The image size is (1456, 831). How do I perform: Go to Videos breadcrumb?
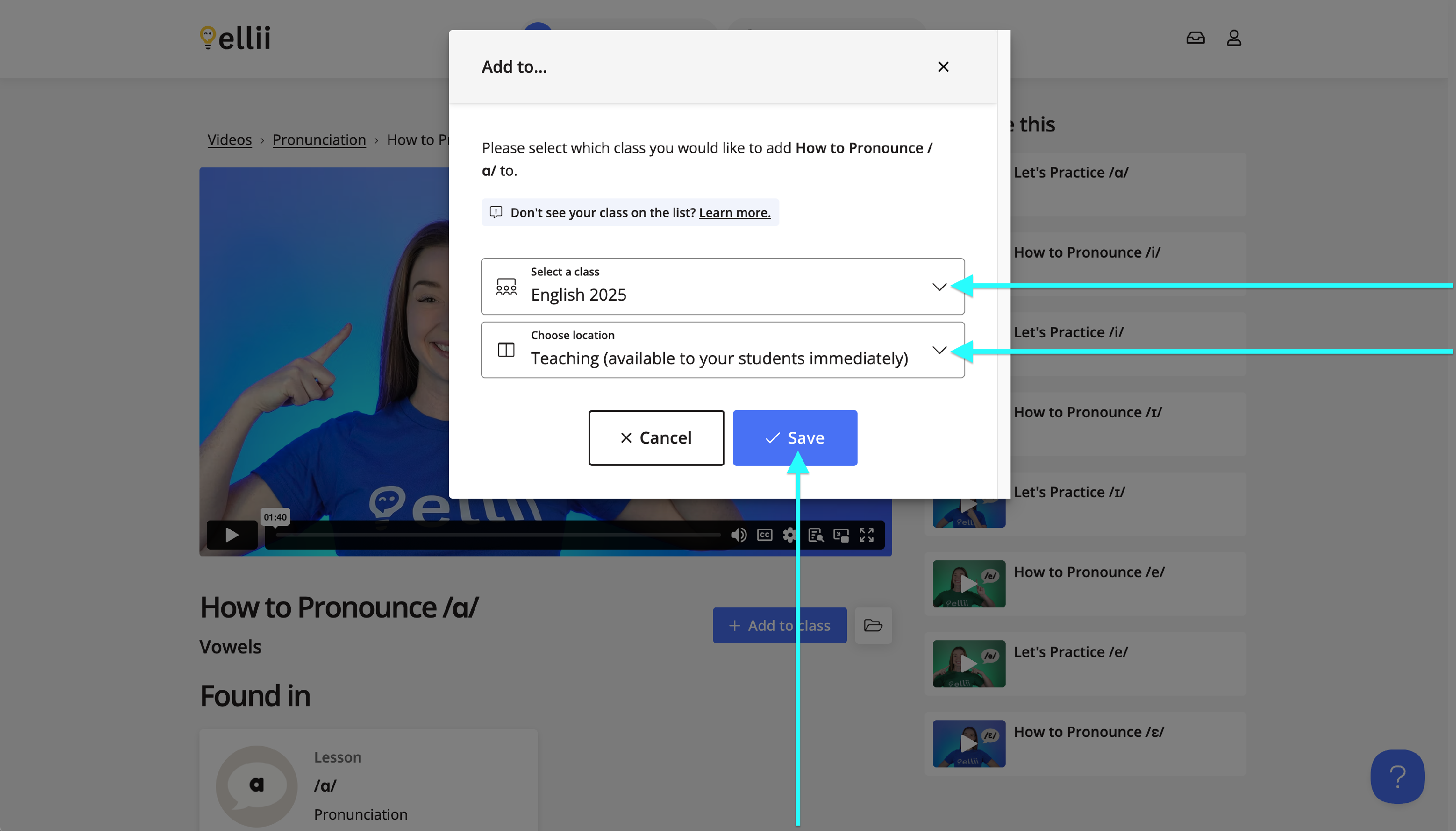(x=230, y=140)
